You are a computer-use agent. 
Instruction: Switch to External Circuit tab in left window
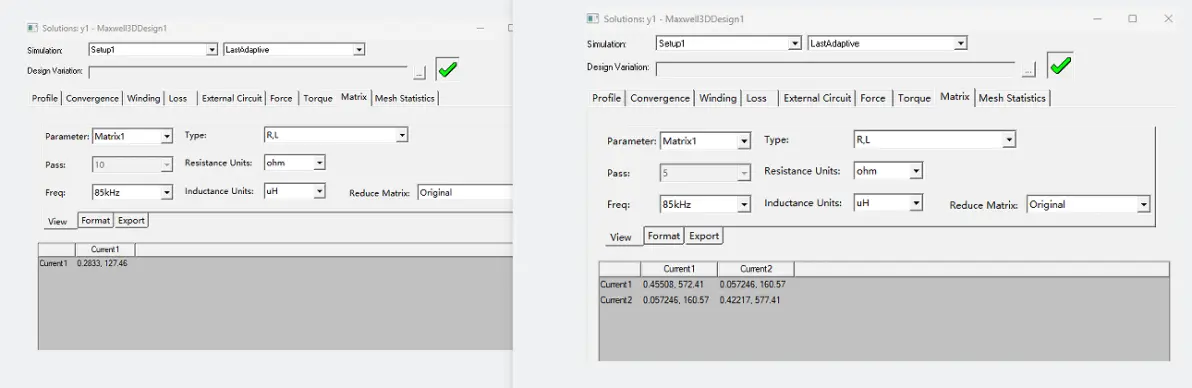(232, 98)
